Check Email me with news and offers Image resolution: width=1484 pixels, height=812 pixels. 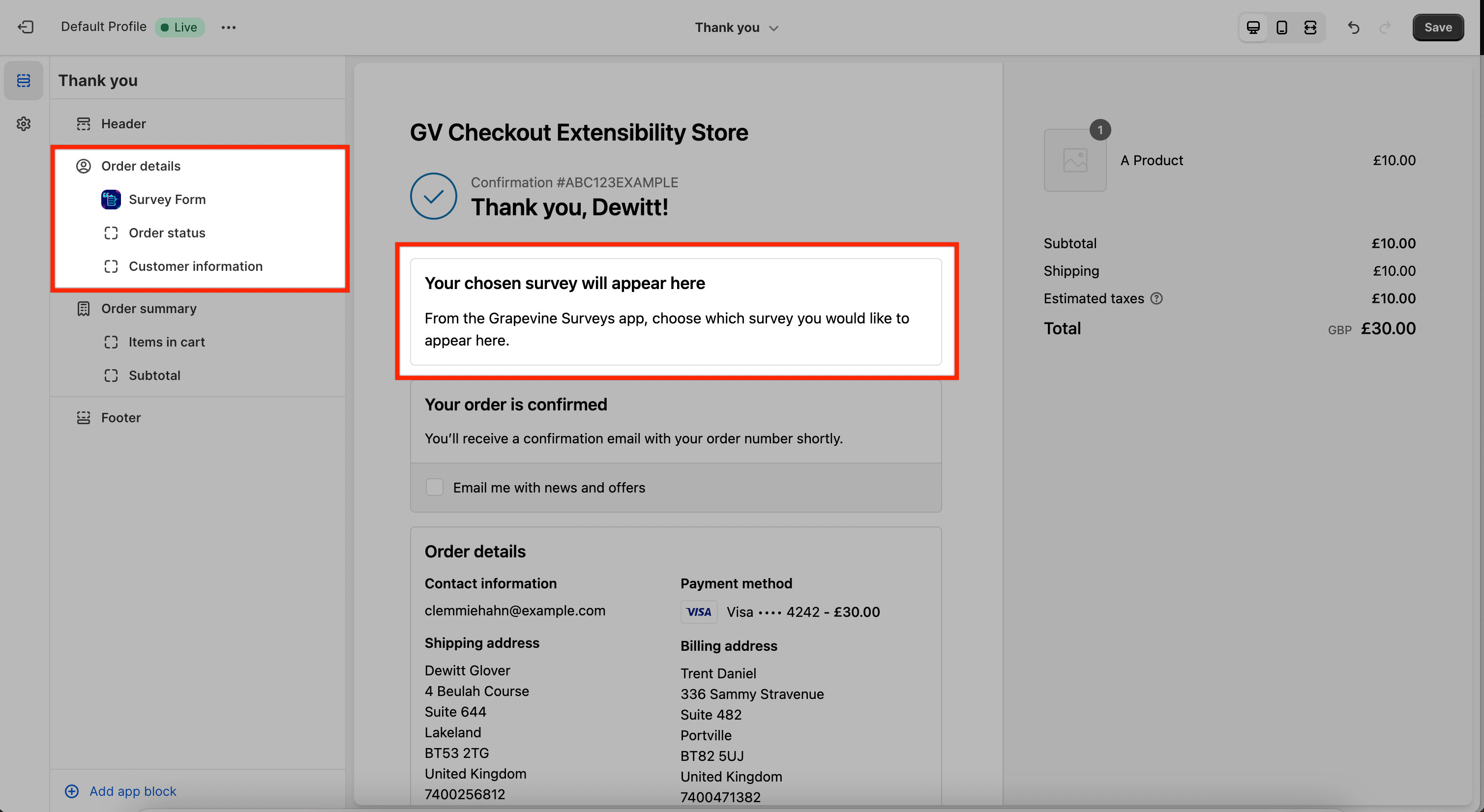click(434, 487)
